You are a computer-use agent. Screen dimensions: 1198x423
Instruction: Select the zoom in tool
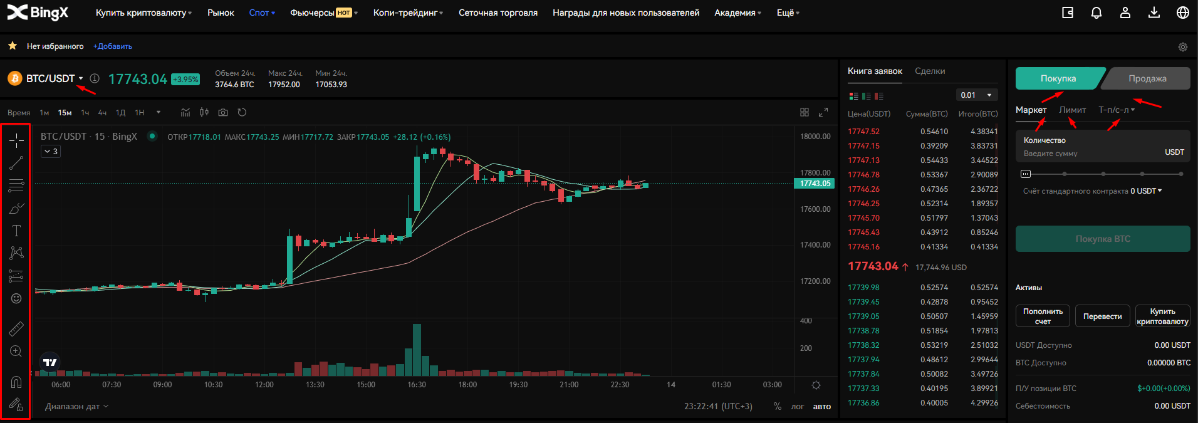pos(16,351)
